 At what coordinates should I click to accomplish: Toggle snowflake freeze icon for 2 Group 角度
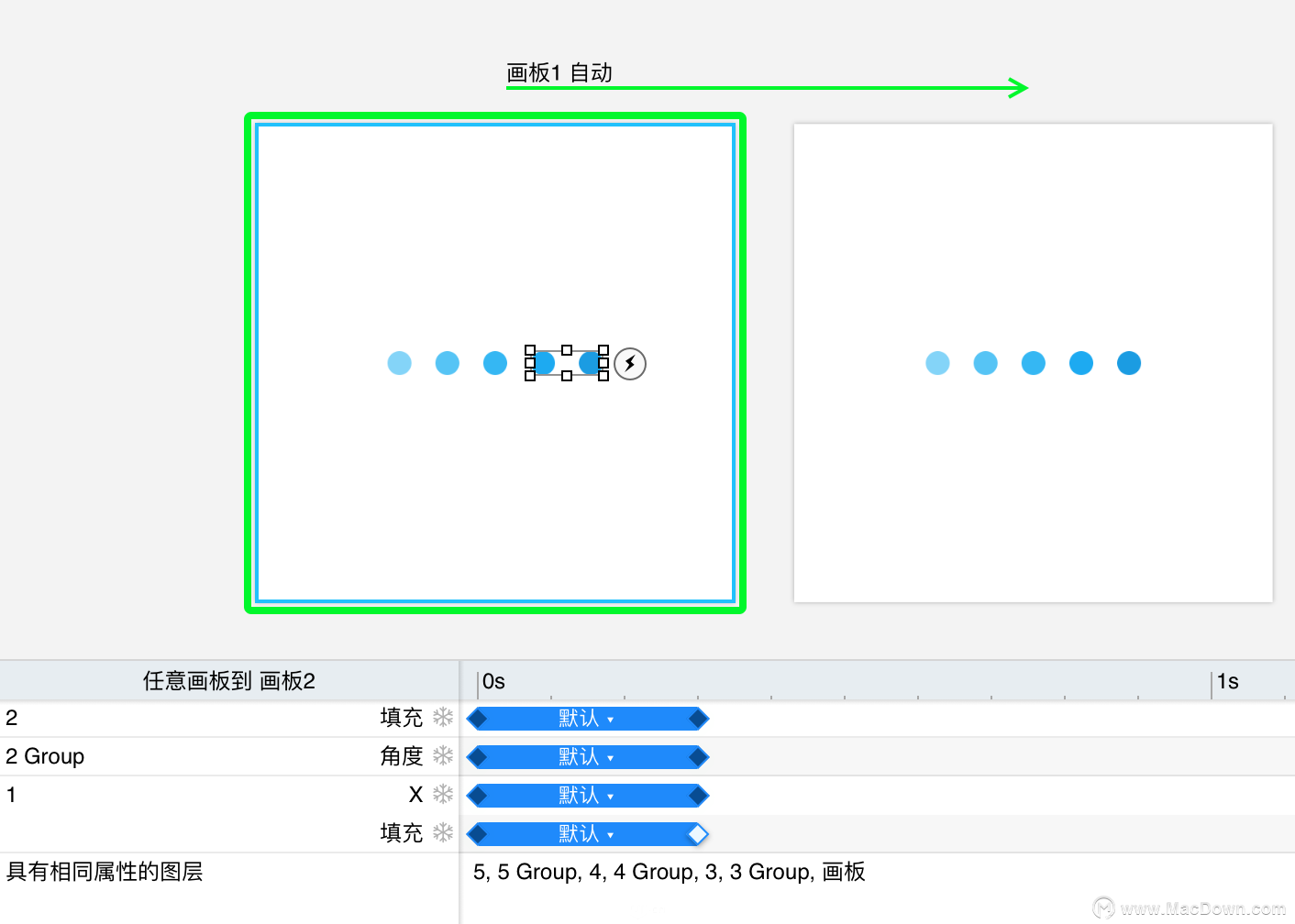tap(443, 755)
